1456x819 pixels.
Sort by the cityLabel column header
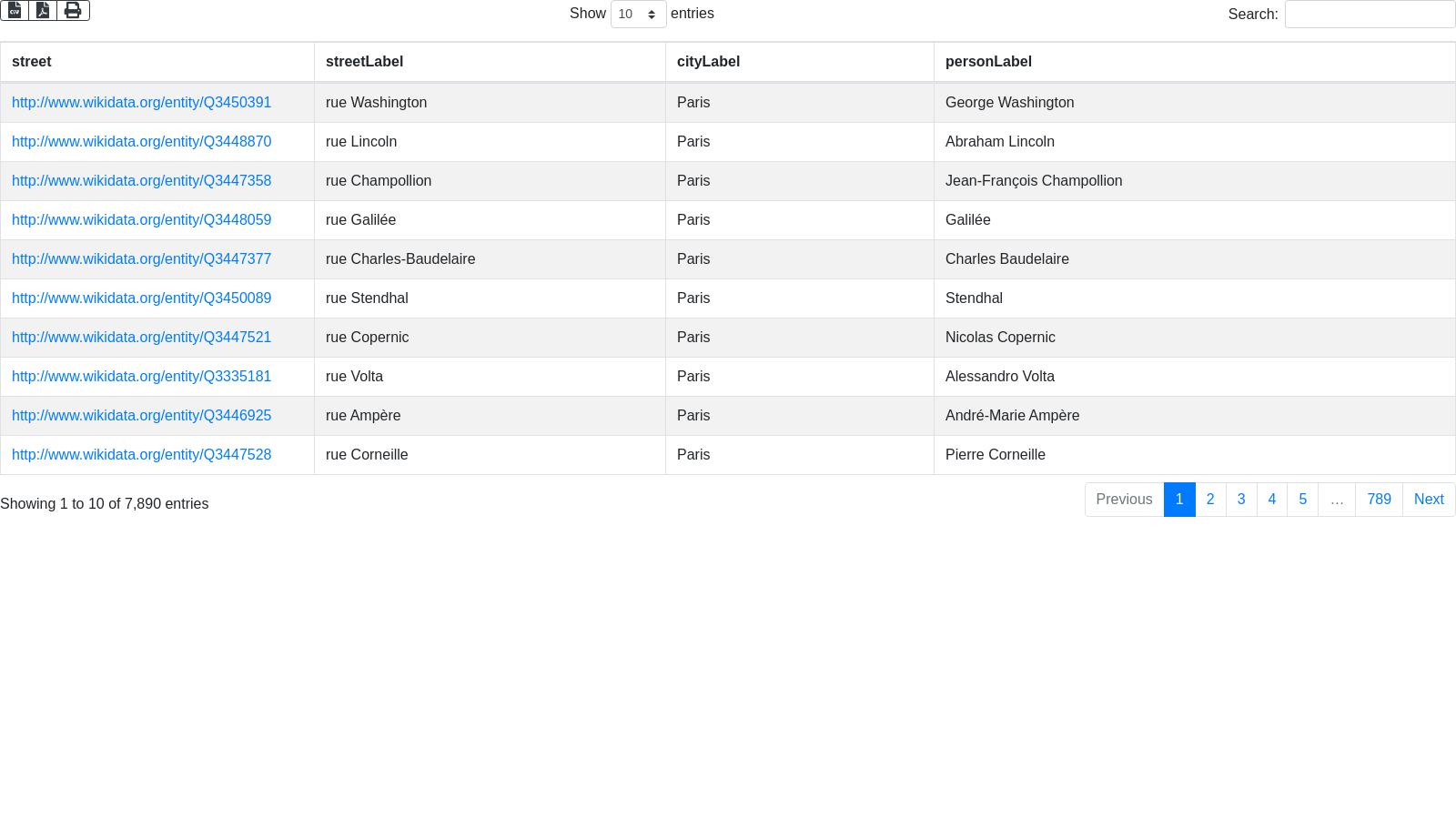click(x=708, y=62)
